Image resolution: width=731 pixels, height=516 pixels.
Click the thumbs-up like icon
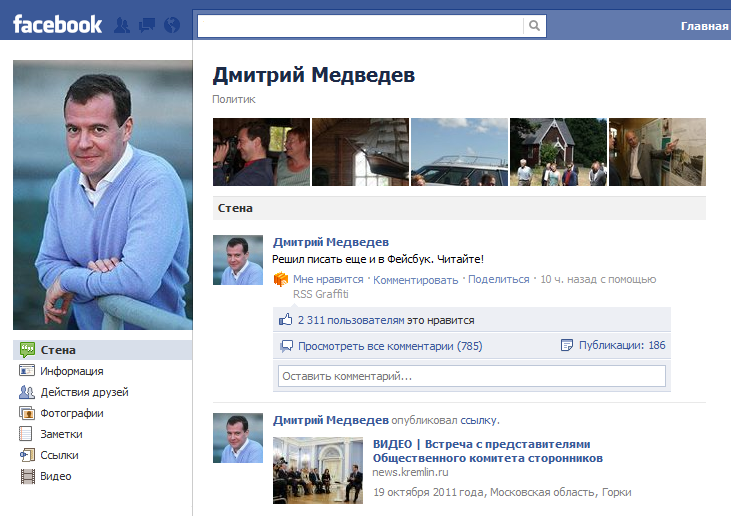tap(286, 320)
